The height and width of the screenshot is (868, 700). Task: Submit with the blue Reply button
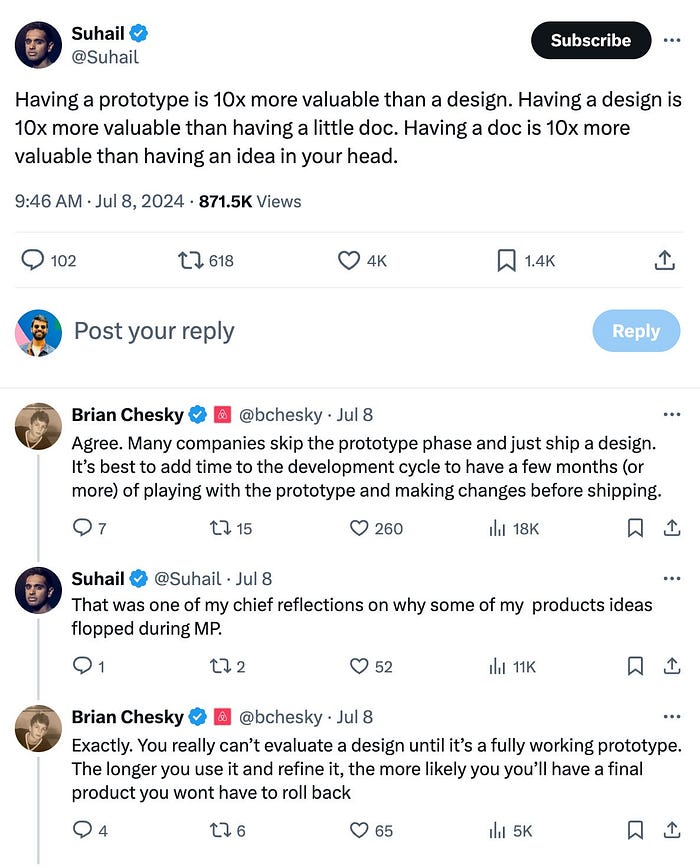pyautogui.click(x=636, y=330)
